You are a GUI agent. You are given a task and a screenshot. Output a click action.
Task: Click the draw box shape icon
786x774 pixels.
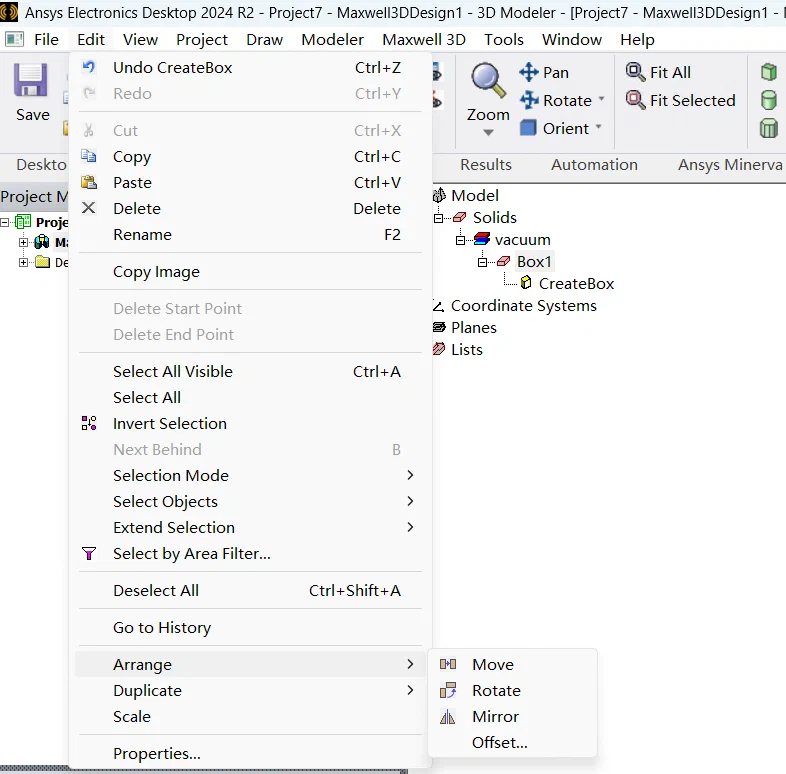(768, 72)
